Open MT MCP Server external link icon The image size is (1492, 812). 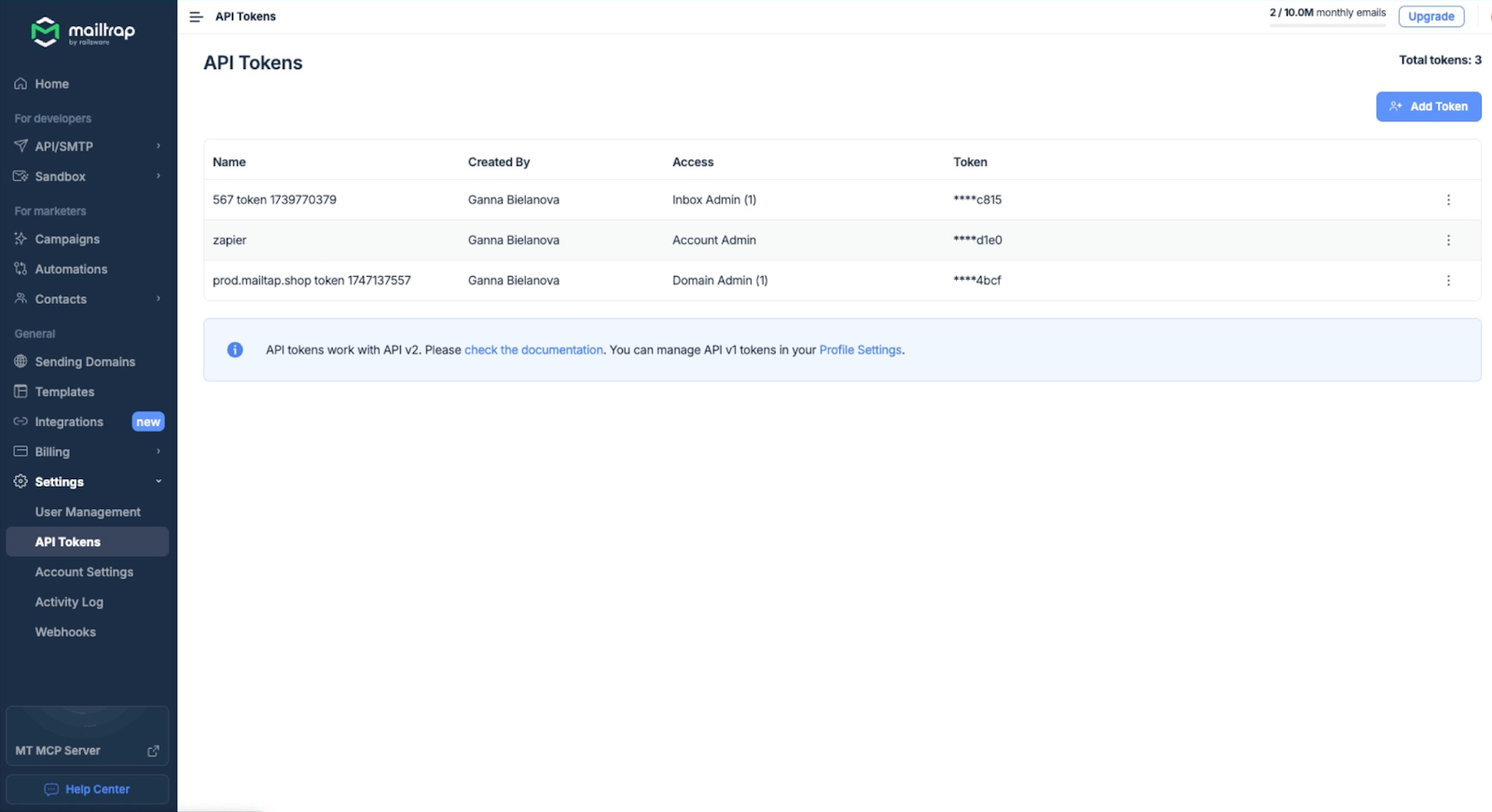[x=153, y=750]
